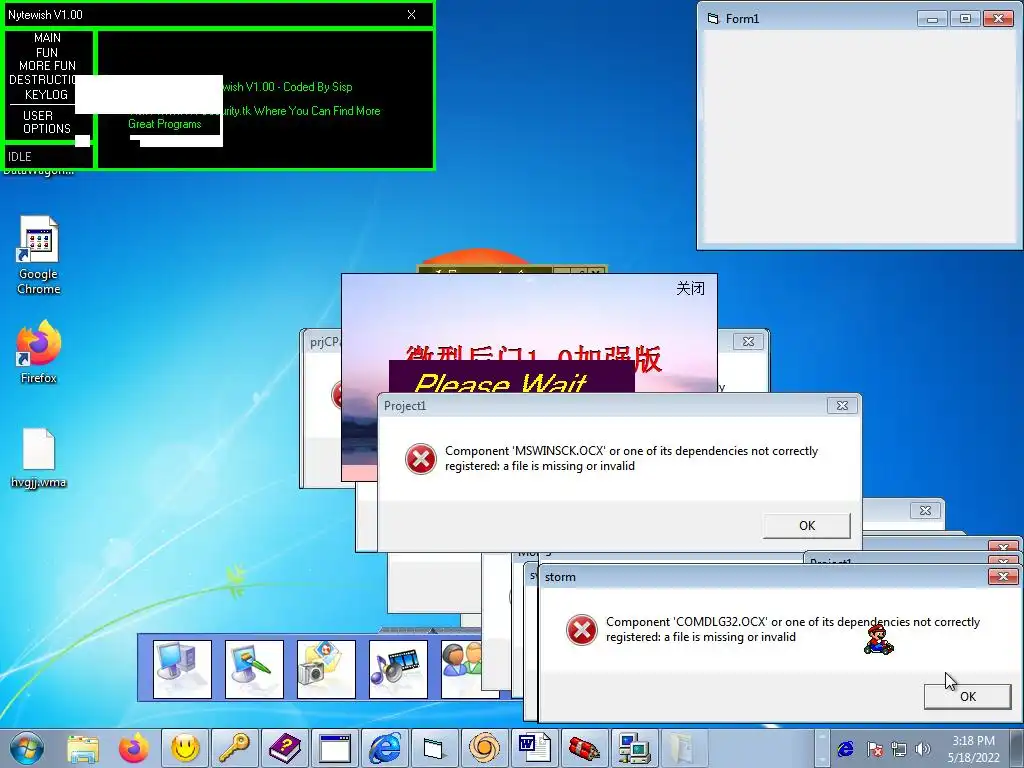The image size is (1024, 768).
Task: Click the monitor with paintbrush icon in strip
Action: [254, 669]
